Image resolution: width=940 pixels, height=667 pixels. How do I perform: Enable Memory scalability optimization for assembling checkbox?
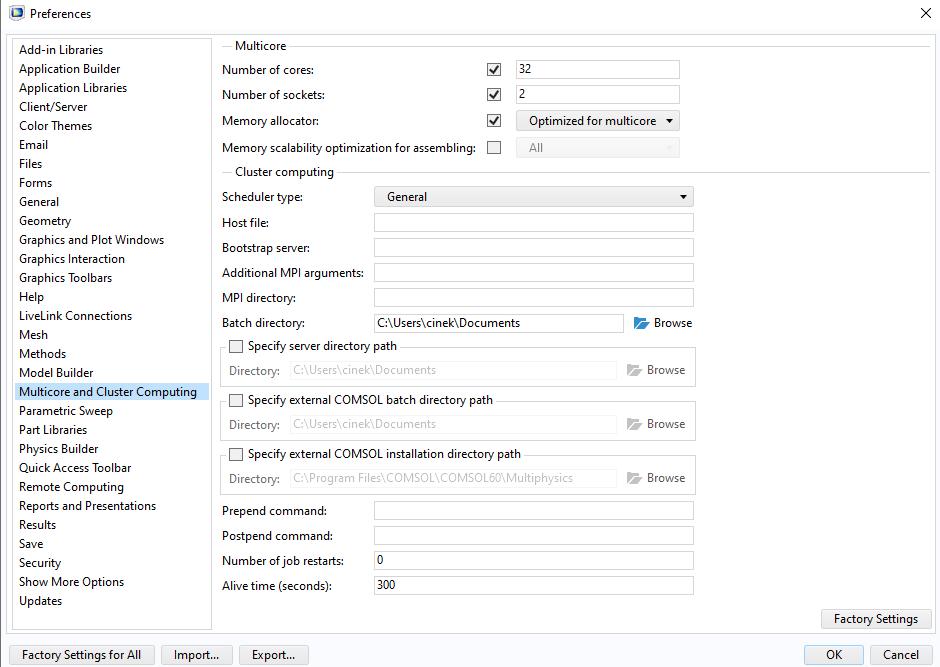(x=493, y=148)
